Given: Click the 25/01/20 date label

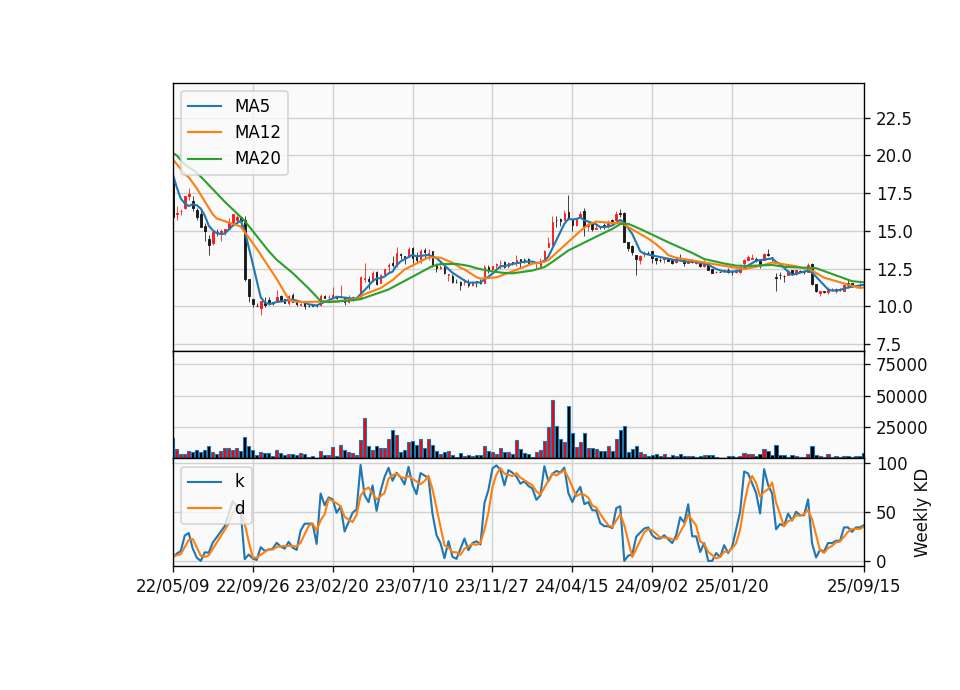Looking at the screenshot, I should tap(732, 586).
